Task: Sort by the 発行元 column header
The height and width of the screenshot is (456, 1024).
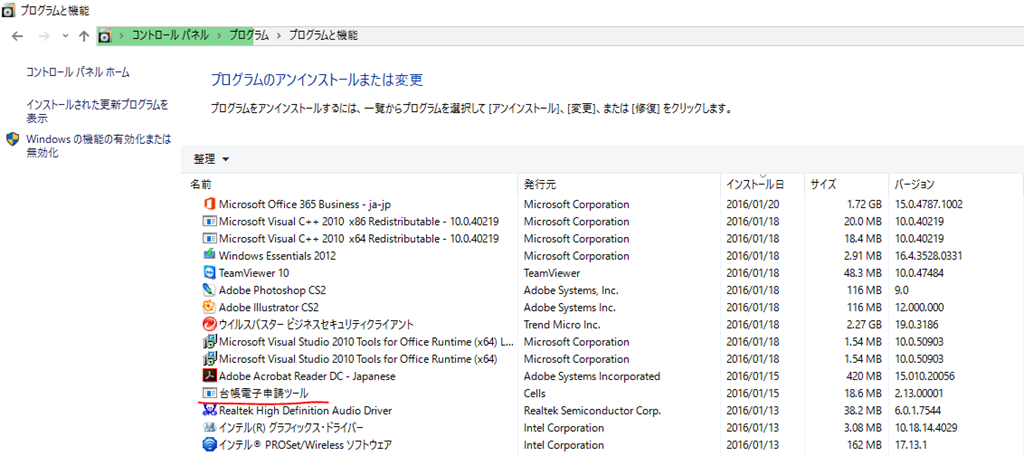Action: 539,184
